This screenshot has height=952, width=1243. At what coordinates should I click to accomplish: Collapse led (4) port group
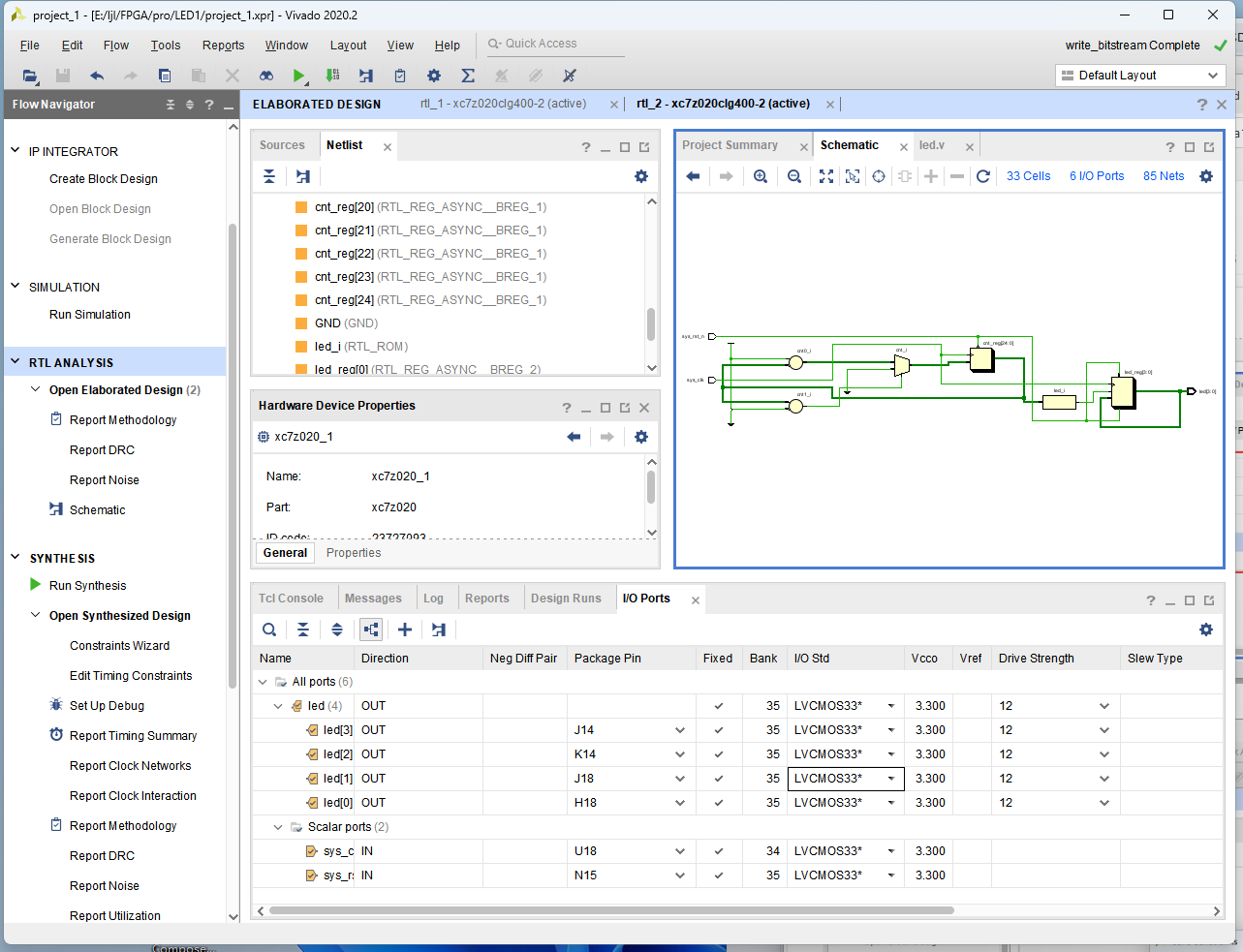click(278, 706)
